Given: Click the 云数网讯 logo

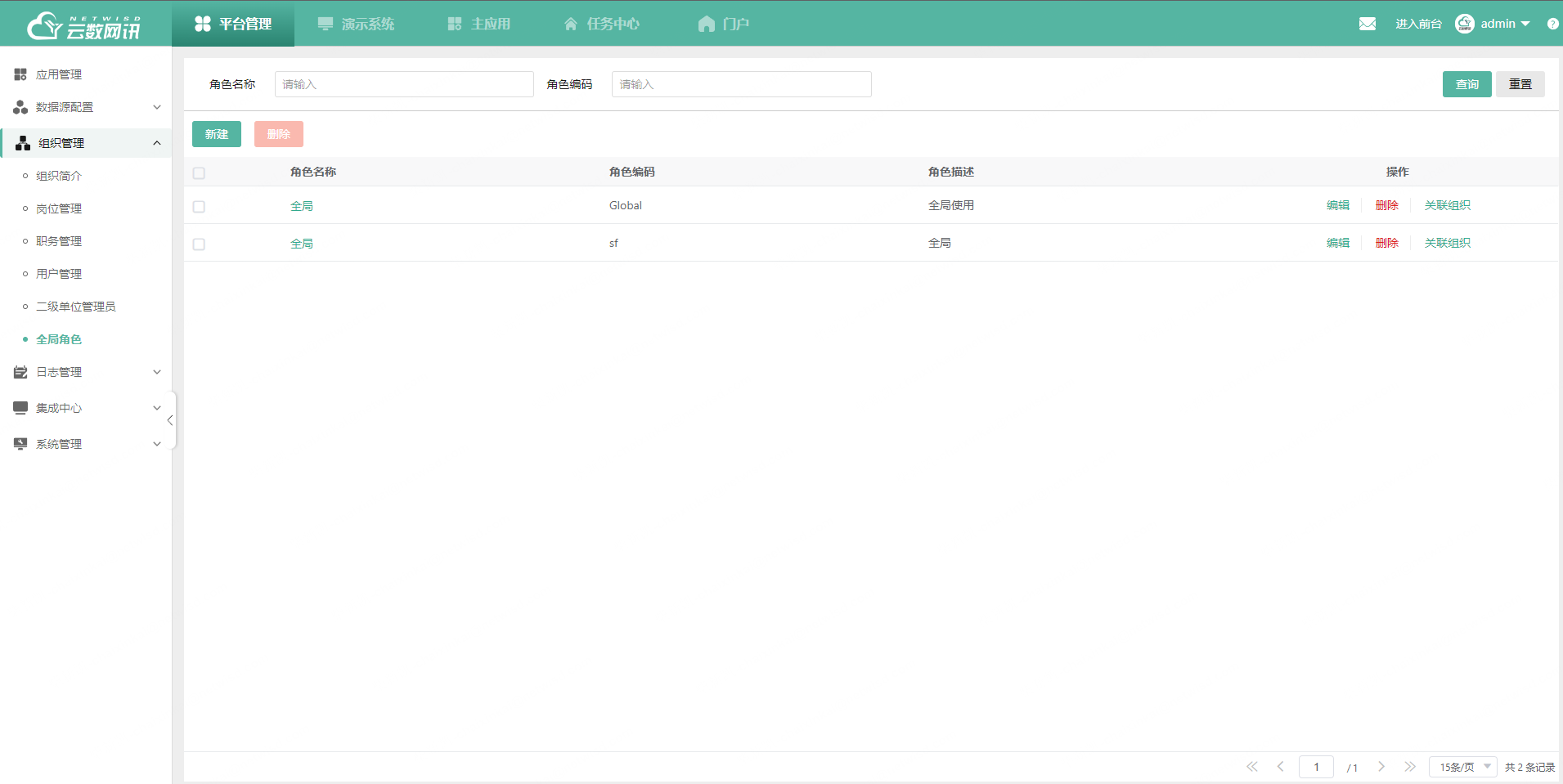Looking at the screenshot, I should point(84,25).
